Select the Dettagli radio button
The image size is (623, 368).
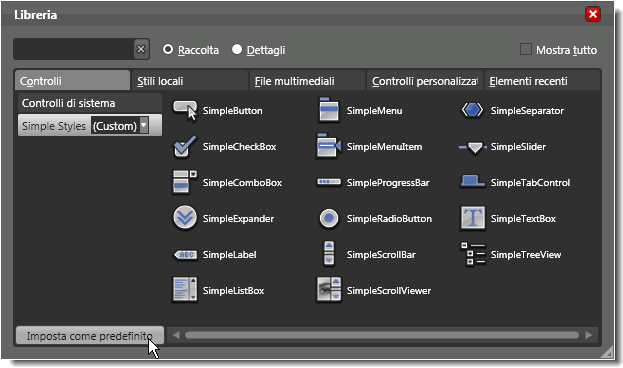point(237,49)
